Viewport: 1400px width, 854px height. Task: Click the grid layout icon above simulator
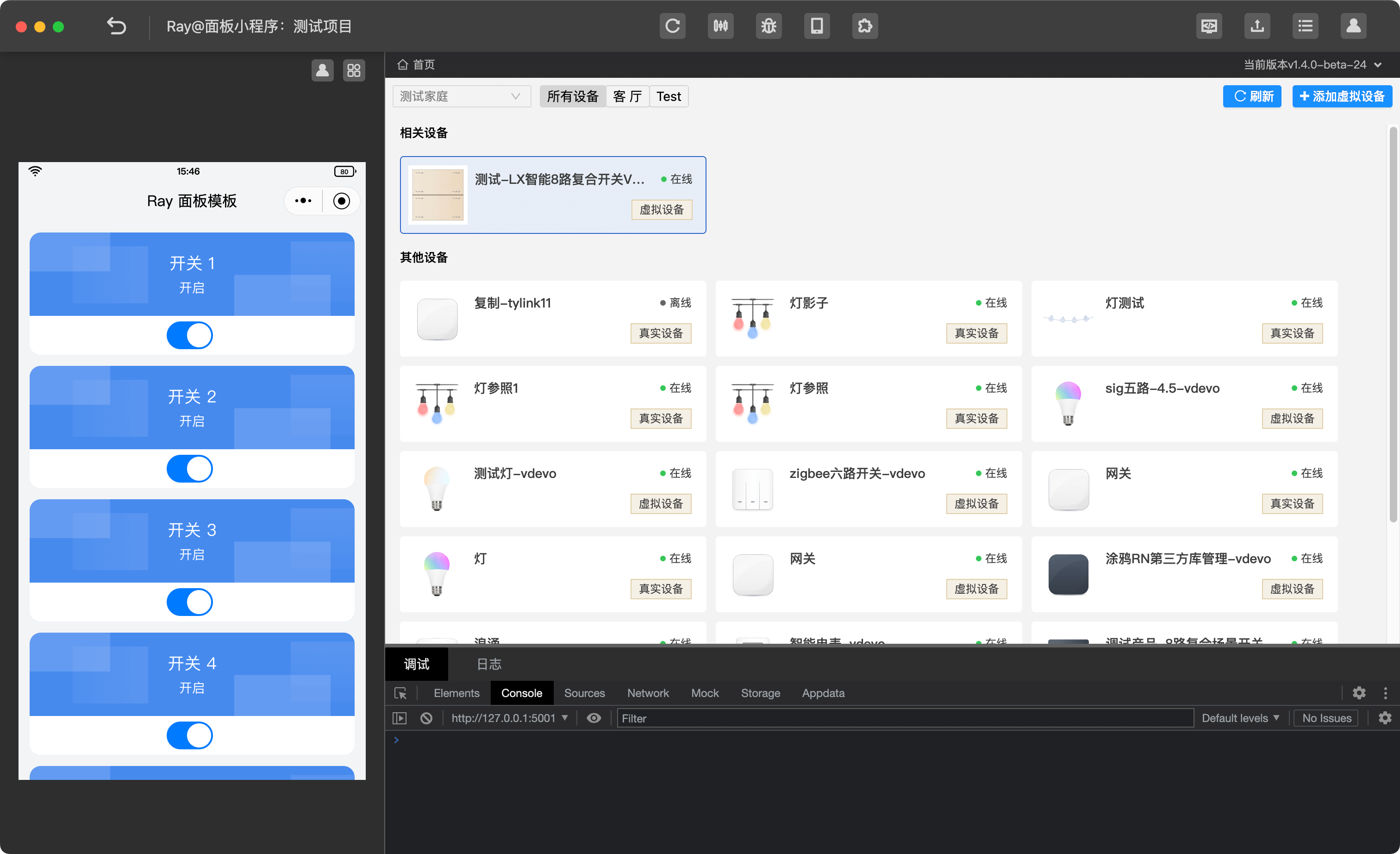pyautogui.click(x=354, y=70)
